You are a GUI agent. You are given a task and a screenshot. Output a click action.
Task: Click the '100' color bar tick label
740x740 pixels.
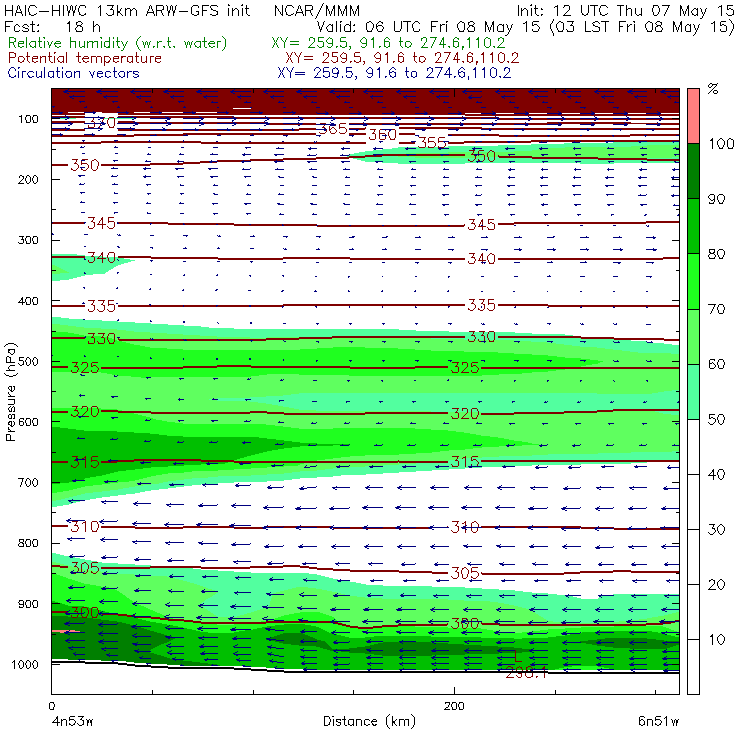point(721,143)
